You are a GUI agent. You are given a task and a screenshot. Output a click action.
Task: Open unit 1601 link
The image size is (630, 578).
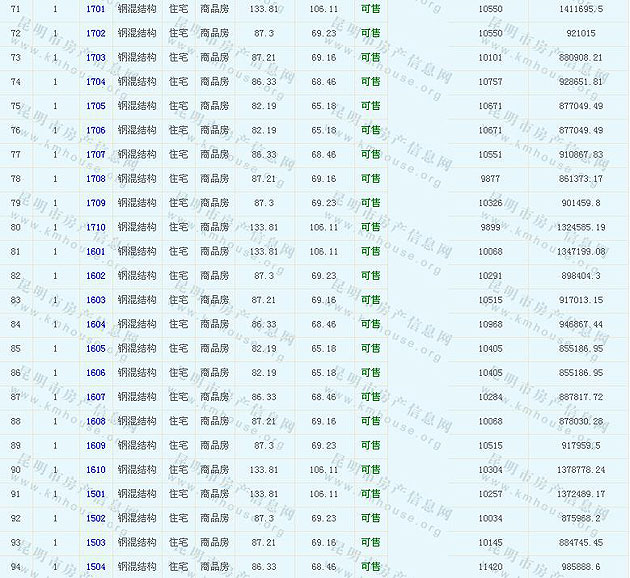tap(96, 252)
